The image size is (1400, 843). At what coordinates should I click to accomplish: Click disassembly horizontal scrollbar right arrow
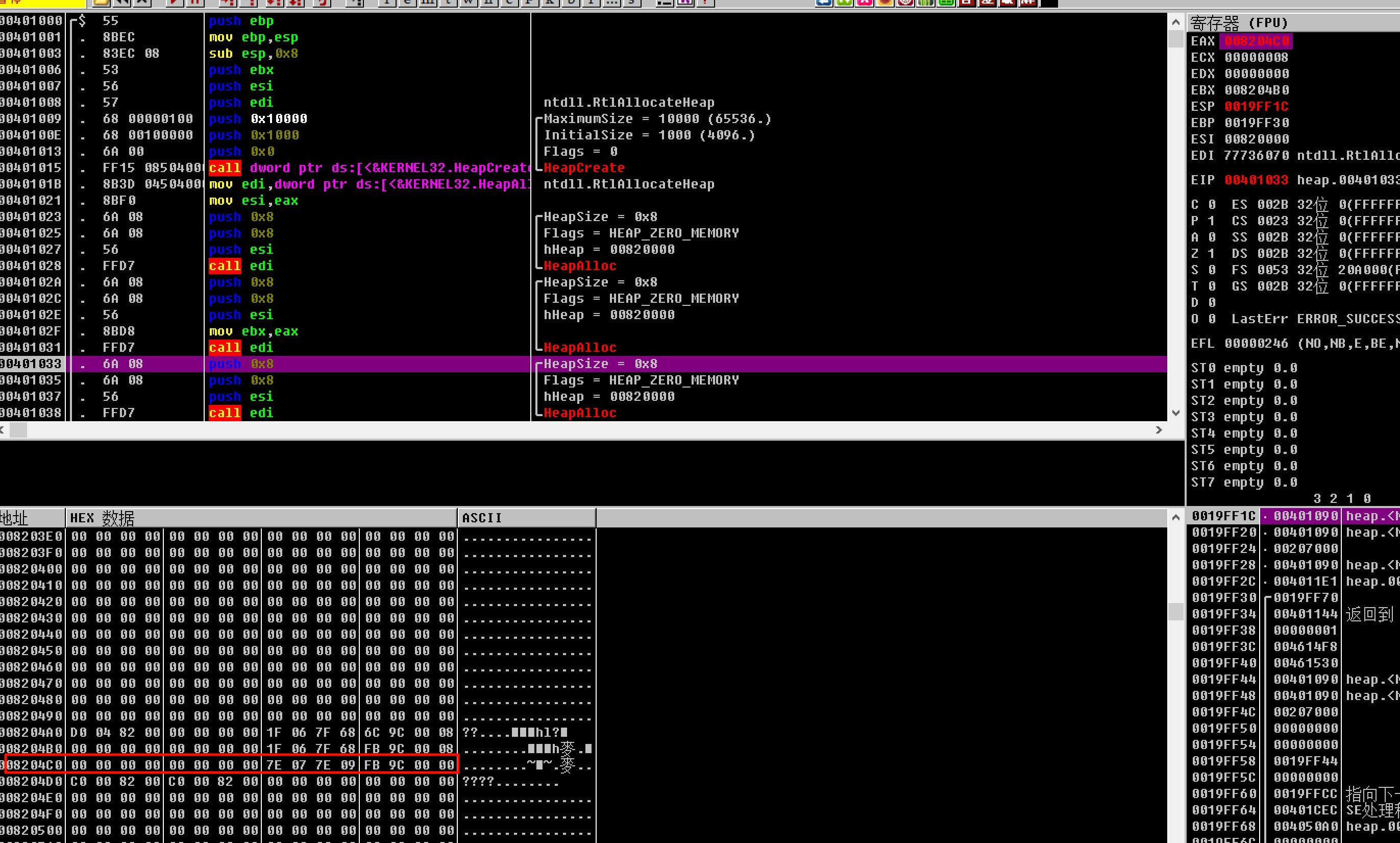pos(1159,430)
